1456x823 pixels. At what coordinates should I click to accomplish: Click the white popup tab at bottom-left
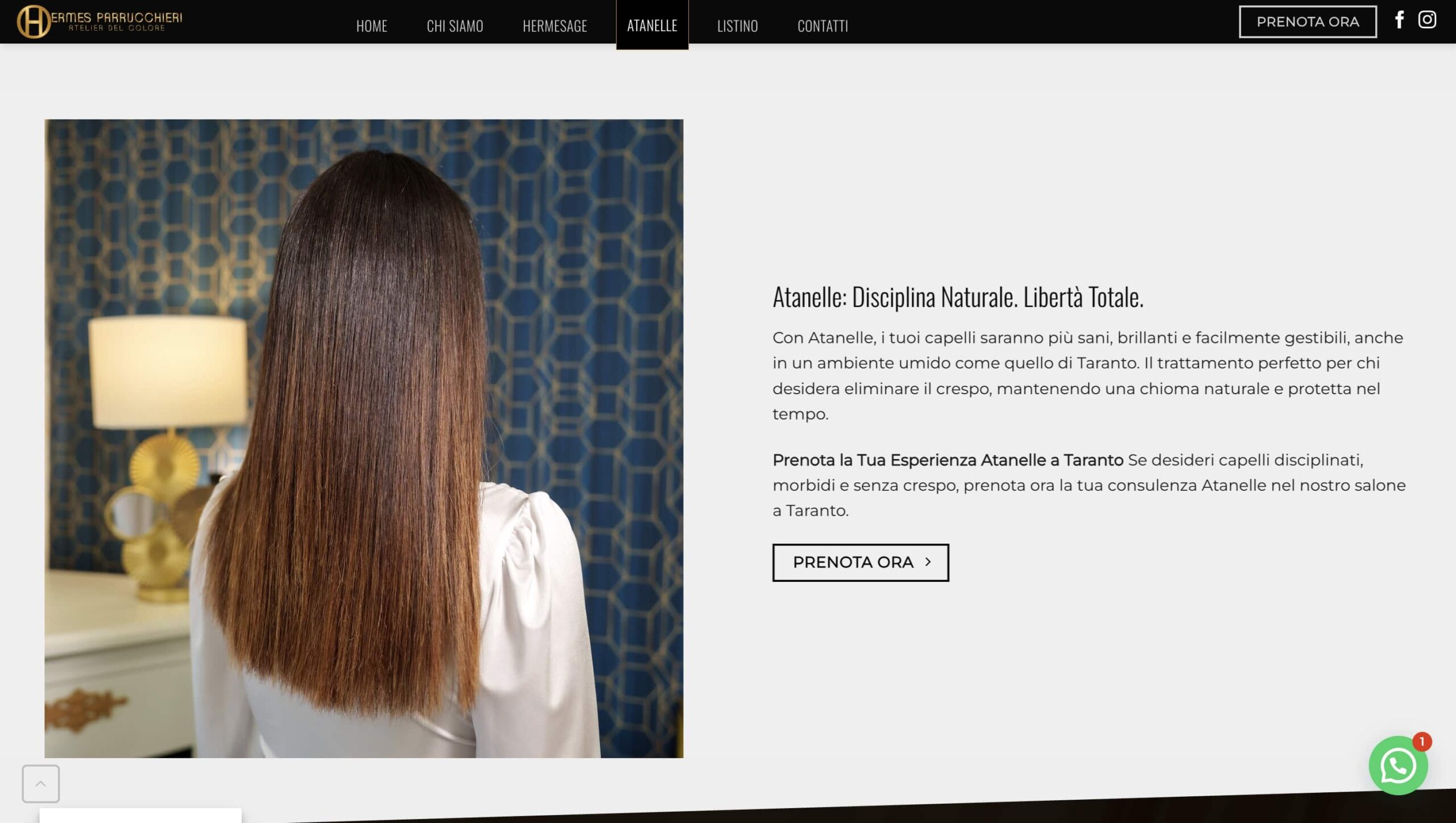pyautogui.click(x=140, y=816)
